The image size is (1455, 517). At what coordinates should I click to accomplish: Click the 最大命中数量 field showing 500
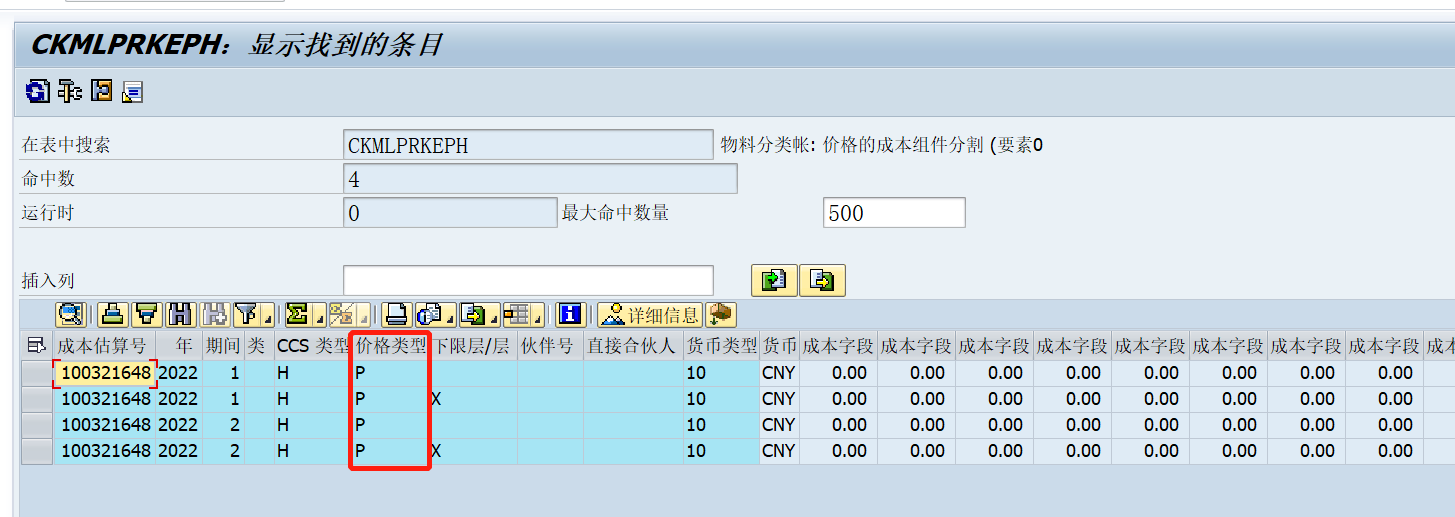894,213
